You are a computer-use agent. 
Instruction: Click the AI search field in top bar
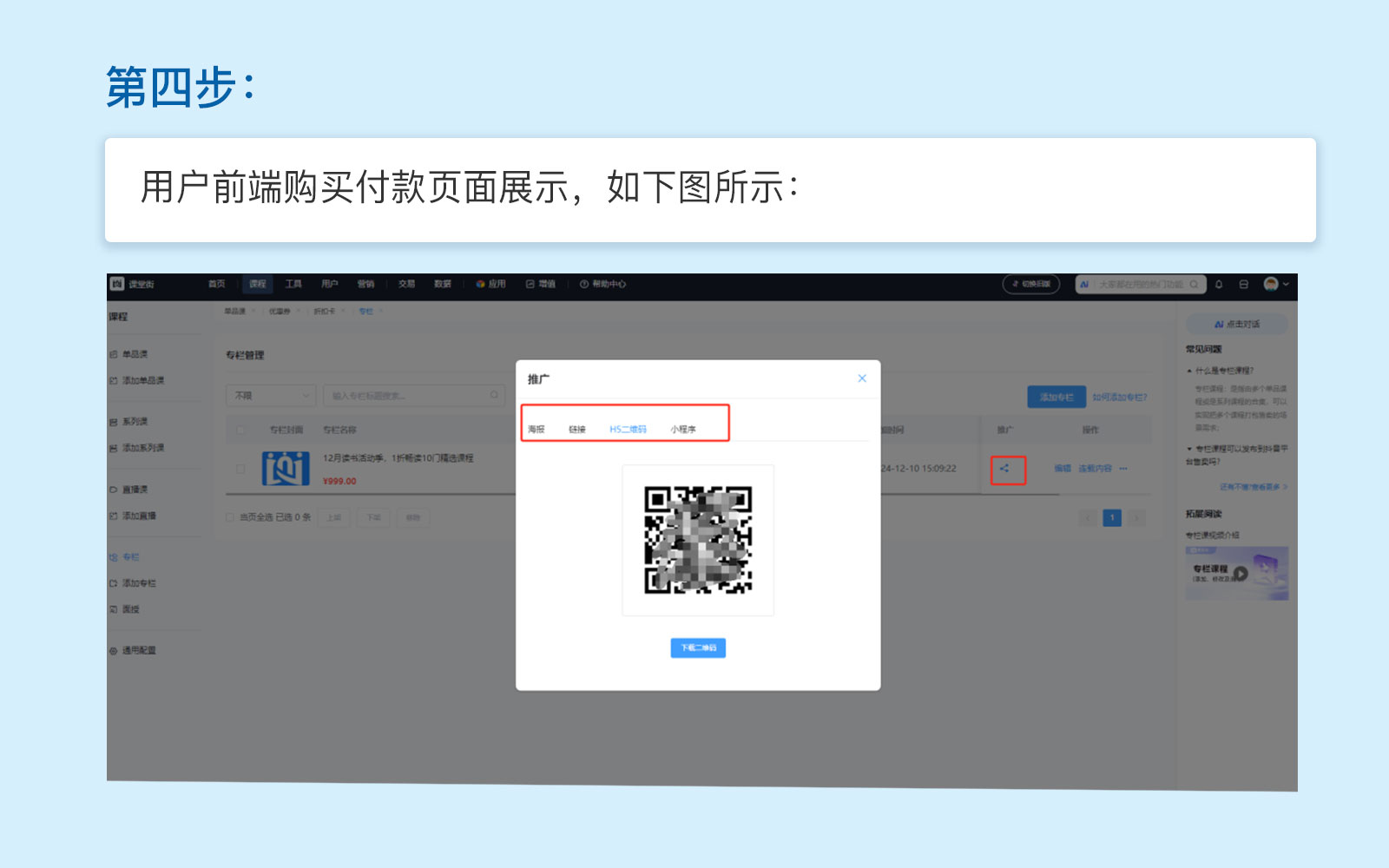pyautogui.click(x=1141, y=284)
